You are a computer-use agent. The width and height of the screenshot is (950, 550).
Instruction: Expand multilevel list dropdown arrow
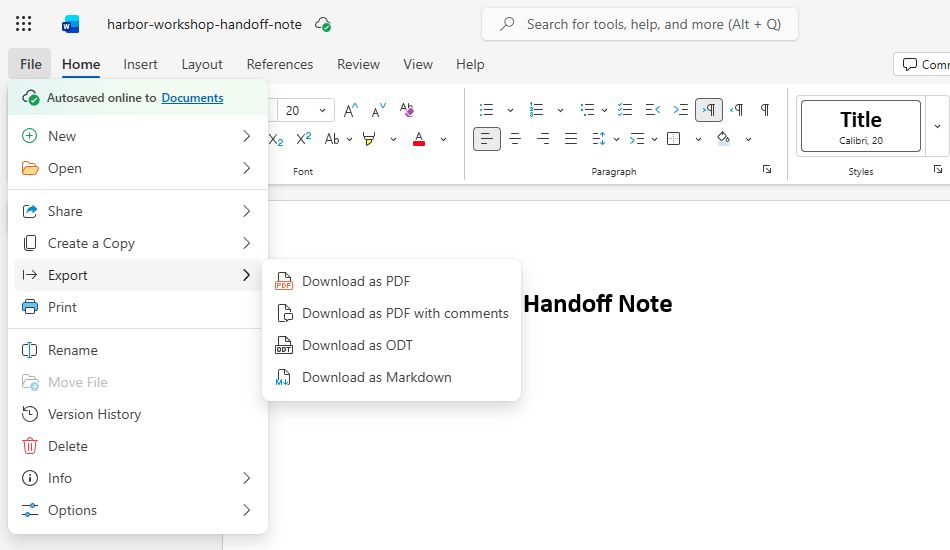click(604, 110)
